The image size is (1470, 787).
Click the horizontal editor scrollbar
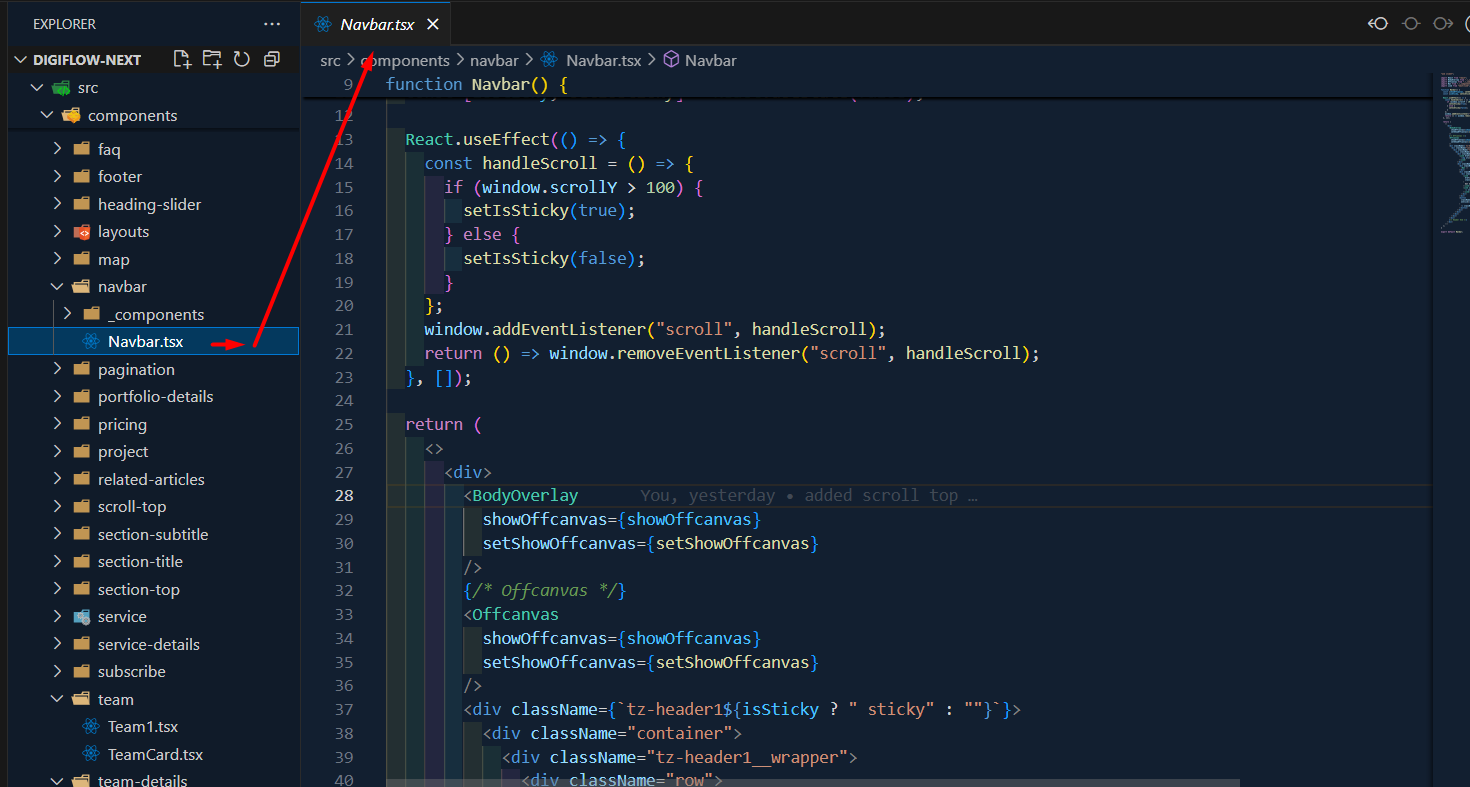[812, 783]
